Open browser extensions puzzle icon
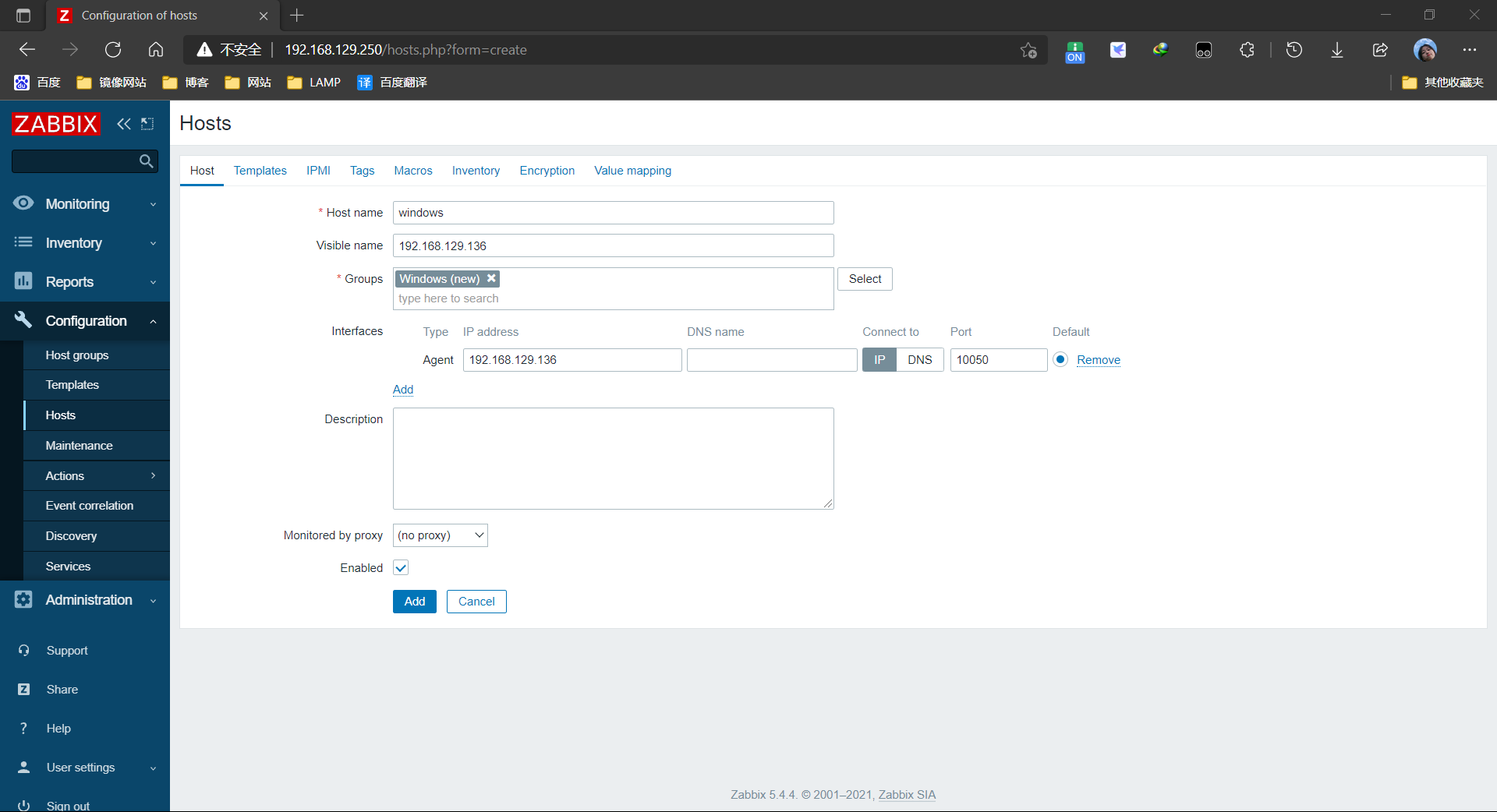Viewport: 1497px width, 812px height. tap(1247, 50)
